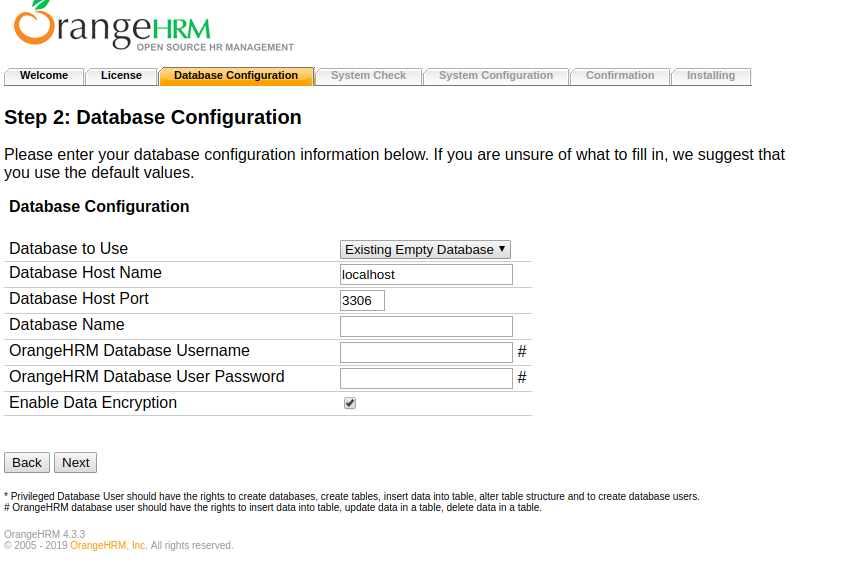Screen dimensions: 857x578
Task: Open the System Check tab
Action: click(x=368, y=76)
